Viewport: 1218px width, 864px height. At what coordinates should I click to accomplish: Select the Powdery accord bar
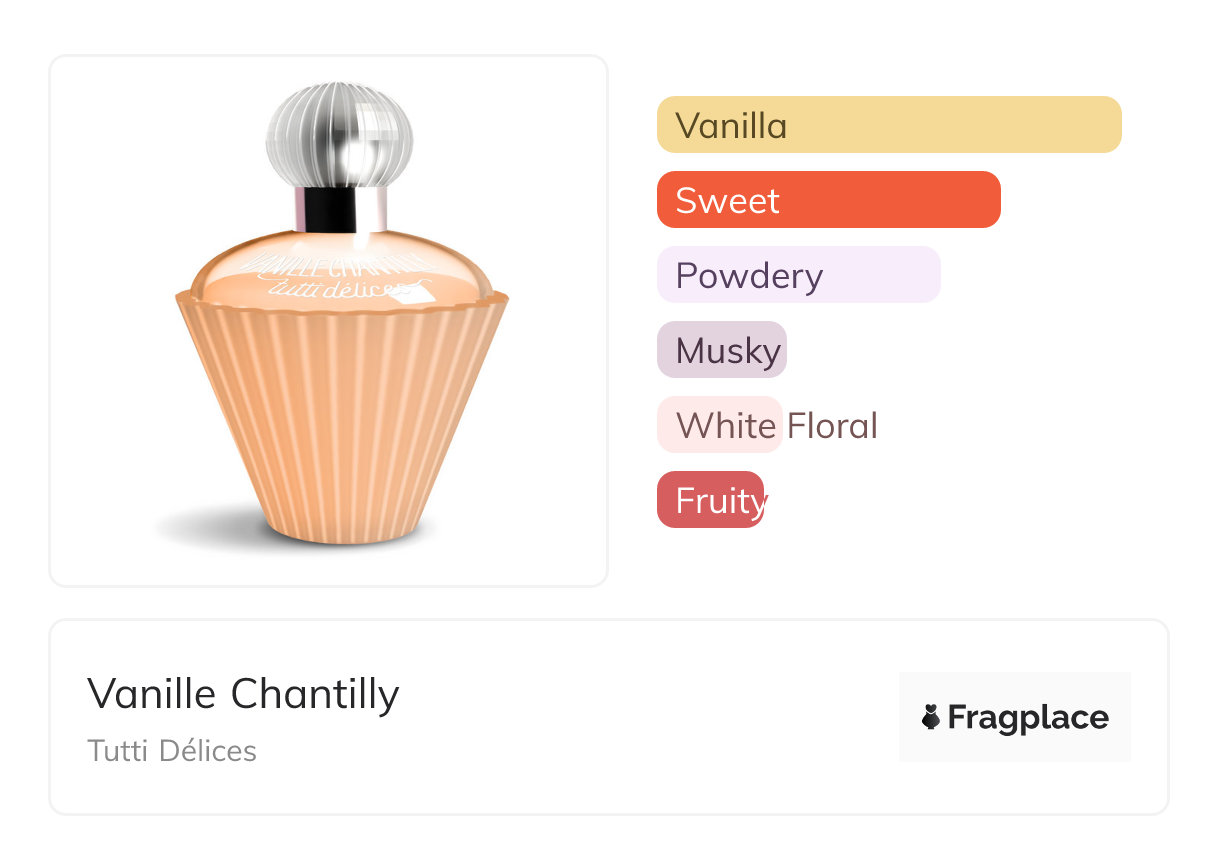pos(798,275)
